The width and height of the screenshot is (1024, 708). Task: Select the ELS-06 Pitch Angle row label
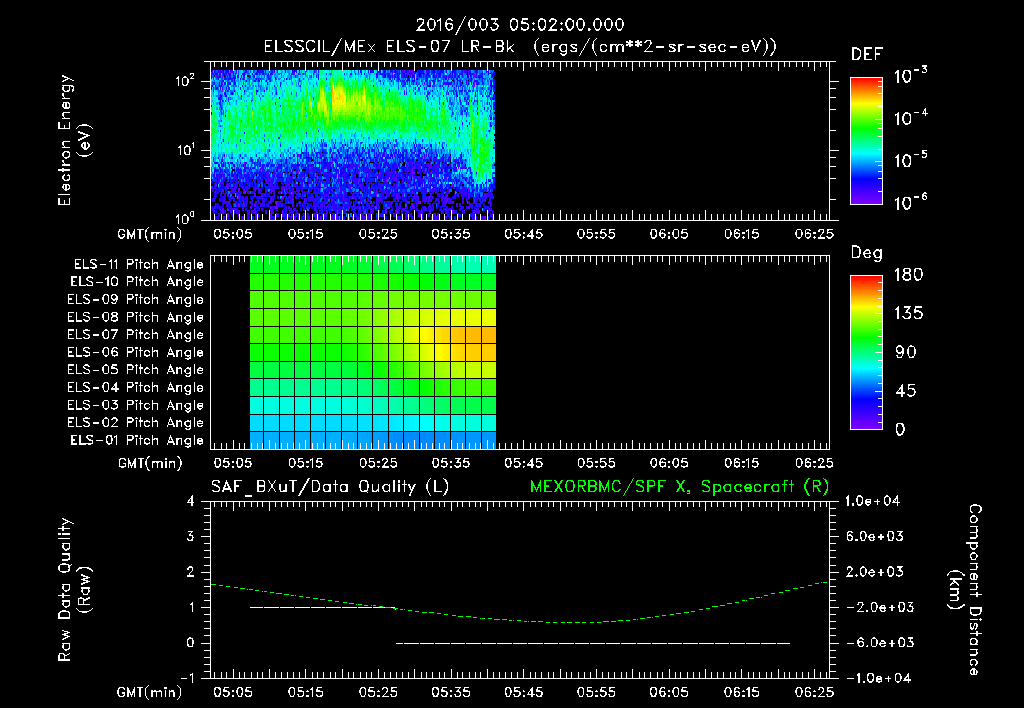[x=135, y=352]
